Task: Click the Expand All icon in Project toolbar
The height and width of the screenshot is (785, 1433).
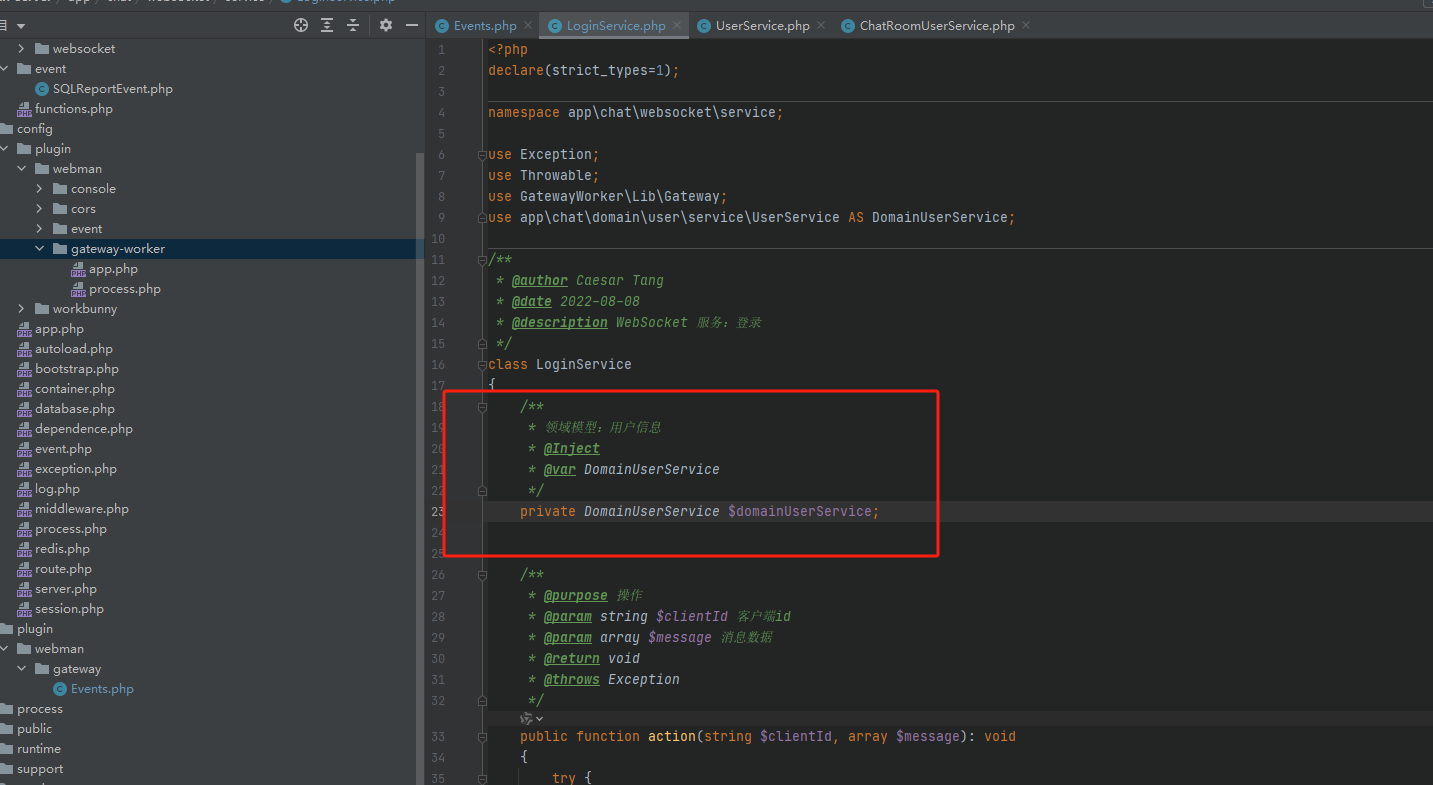Action: [327, 25]
